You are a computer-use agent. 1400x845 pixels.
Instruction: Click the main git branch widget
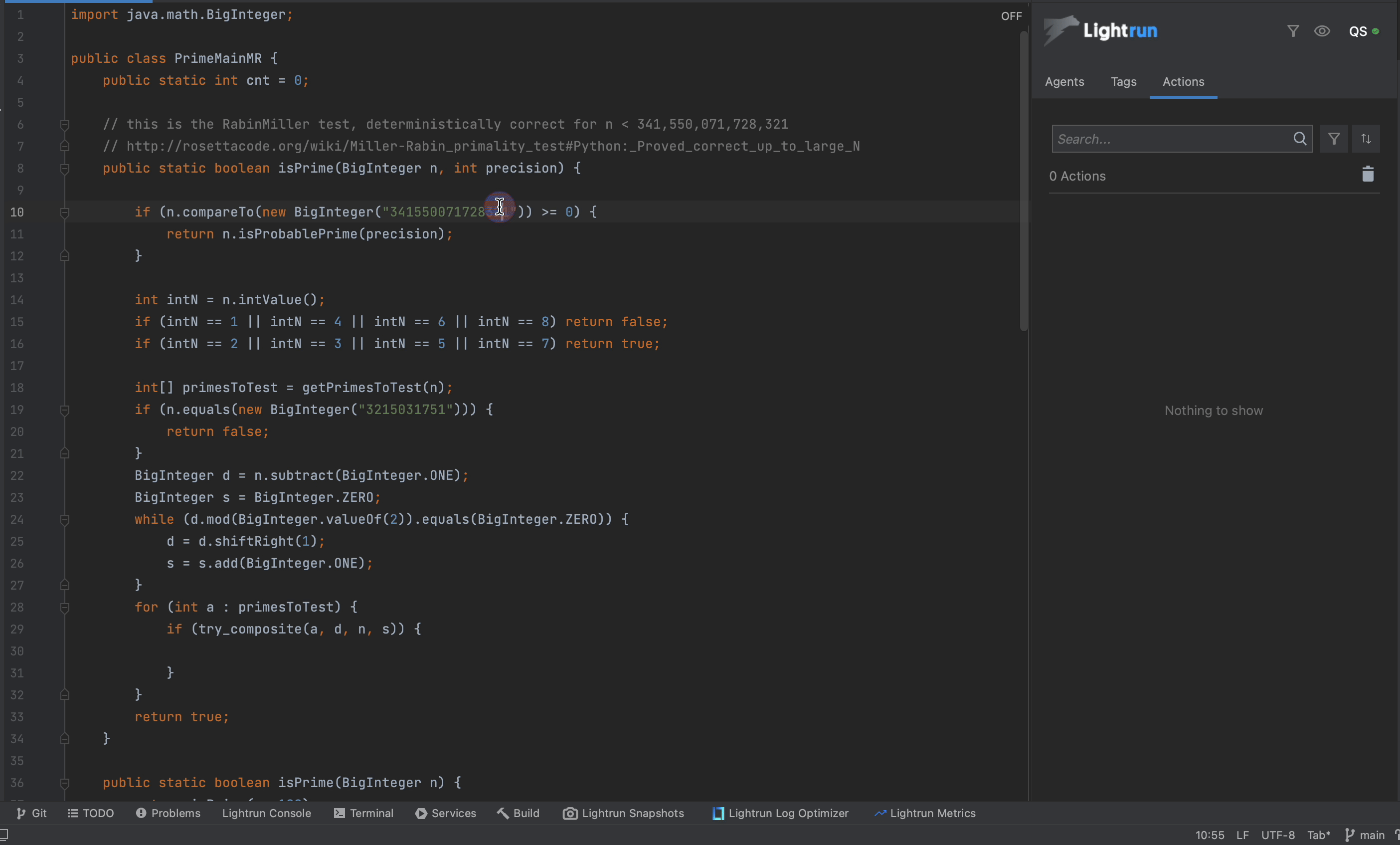1365,835
